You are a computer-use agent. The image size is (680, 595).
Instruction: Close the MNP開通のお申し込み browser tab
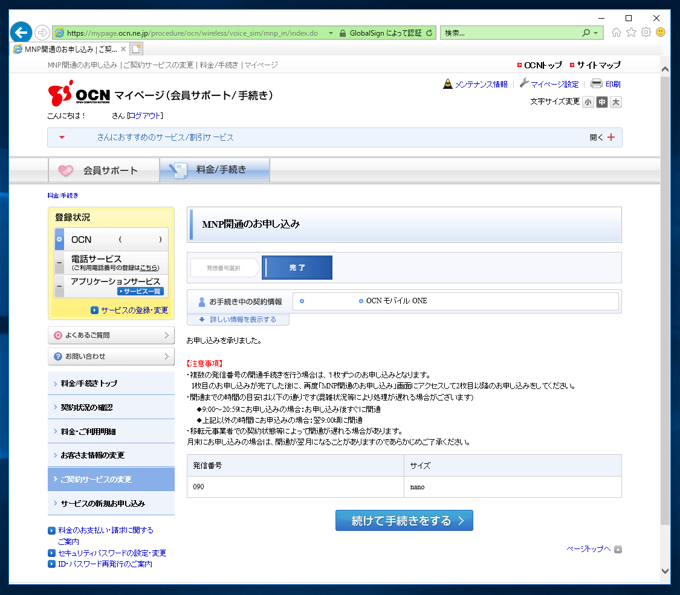pos(123,49)
